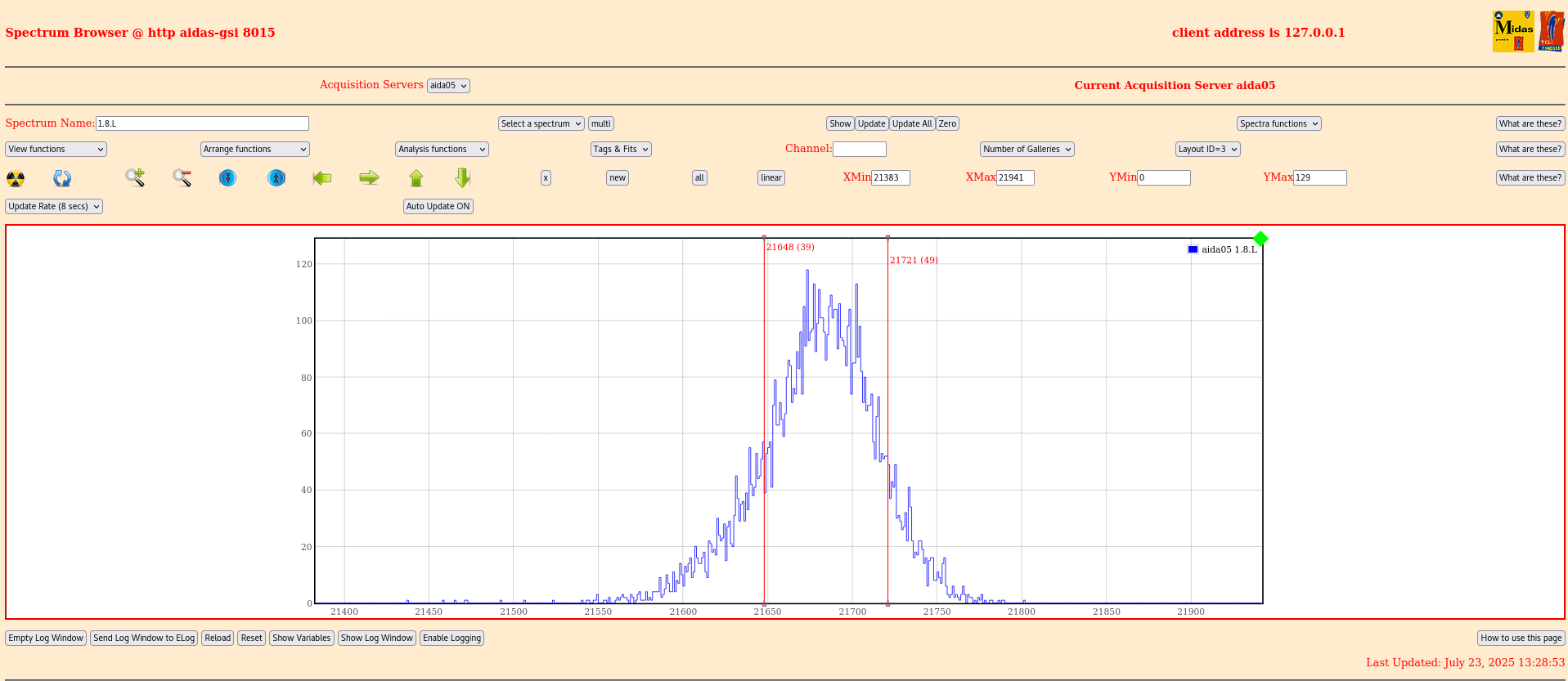Click the Midas logo icon
Viewport: 1568px width, 681px height.
tap(1513, 32)
